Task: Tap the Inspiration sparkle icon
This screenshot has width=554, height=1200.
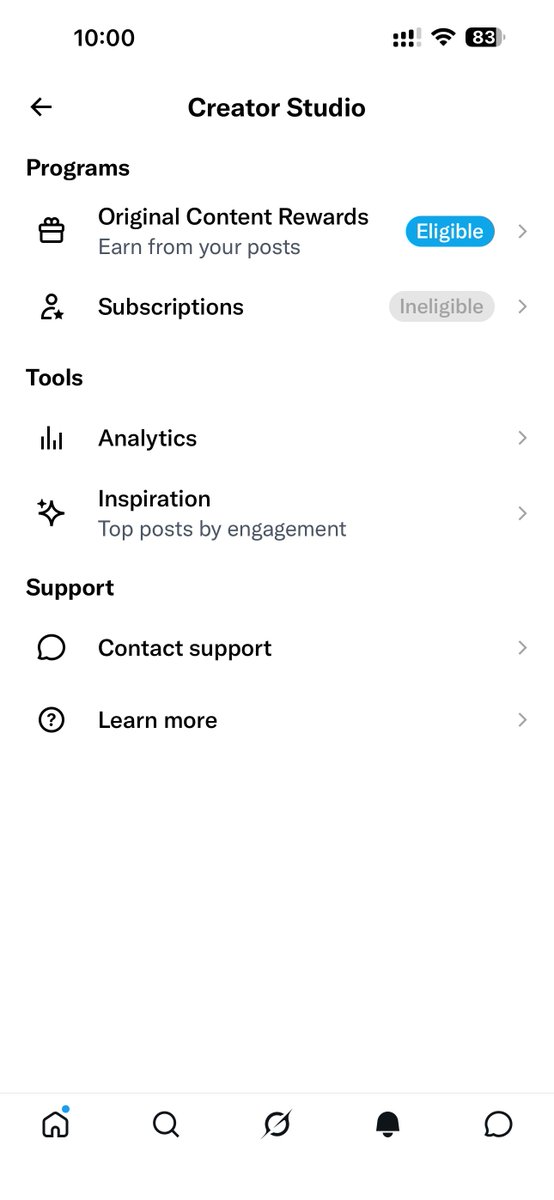Action: click(x=51, y=513)
